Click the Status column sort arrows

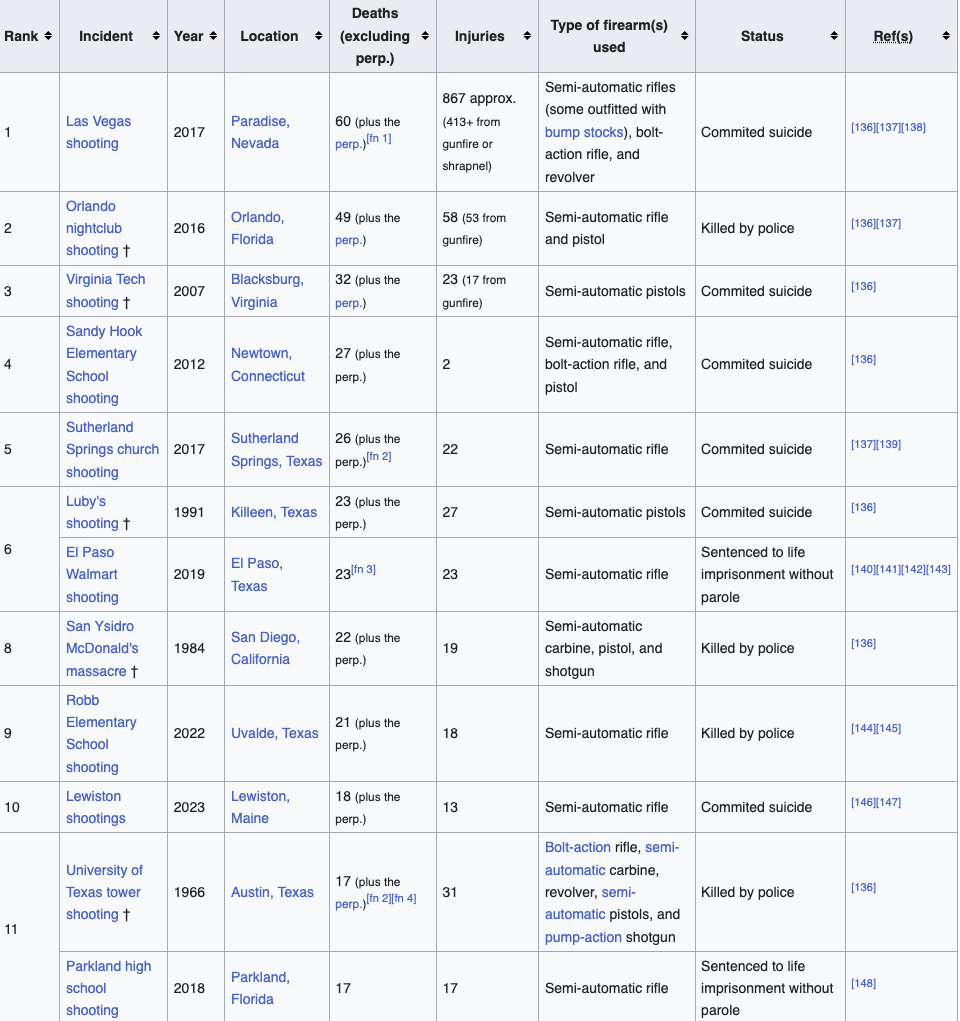[x=834, y=36]
